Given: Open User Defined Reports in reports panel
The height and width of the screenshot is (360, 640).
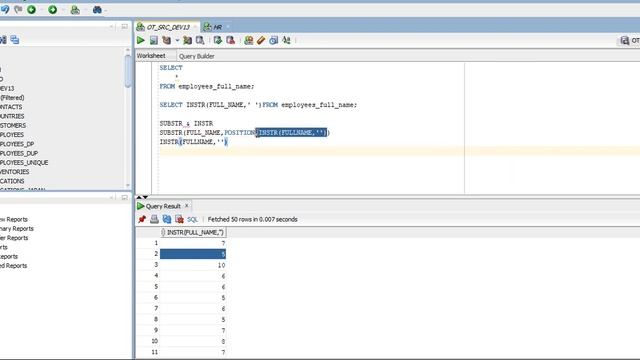Looking at the screenshot, I should tap(13, 266).
